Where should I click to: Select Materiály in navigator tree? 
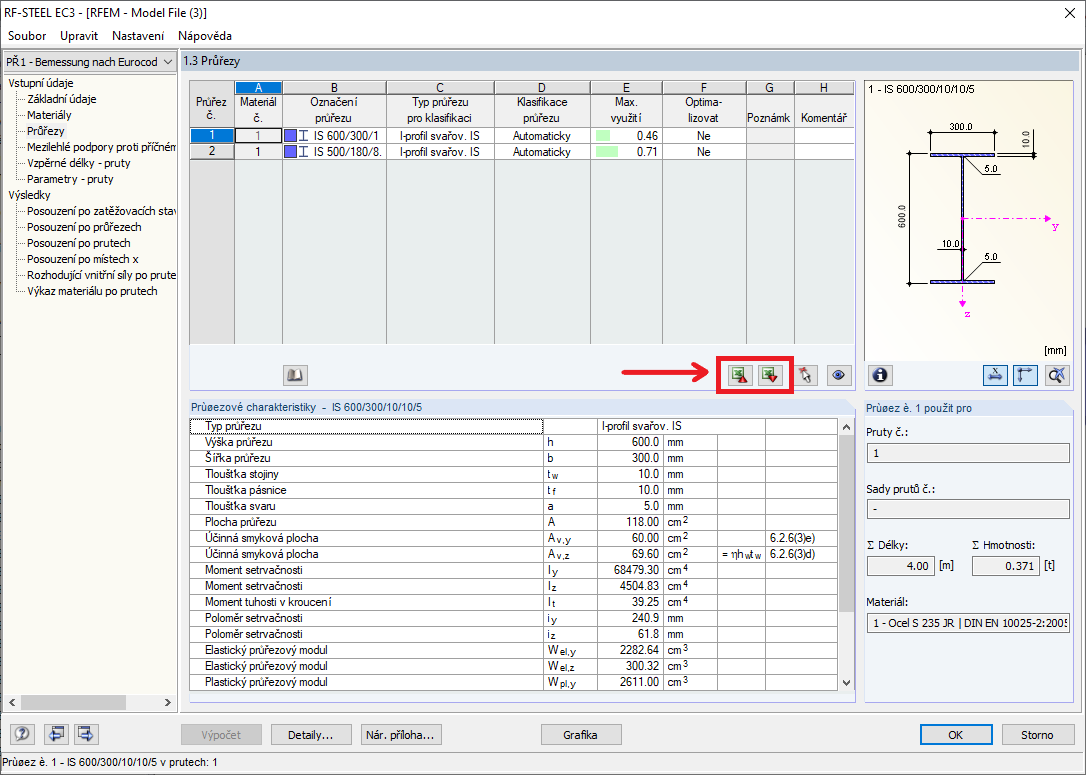(49, 115)
